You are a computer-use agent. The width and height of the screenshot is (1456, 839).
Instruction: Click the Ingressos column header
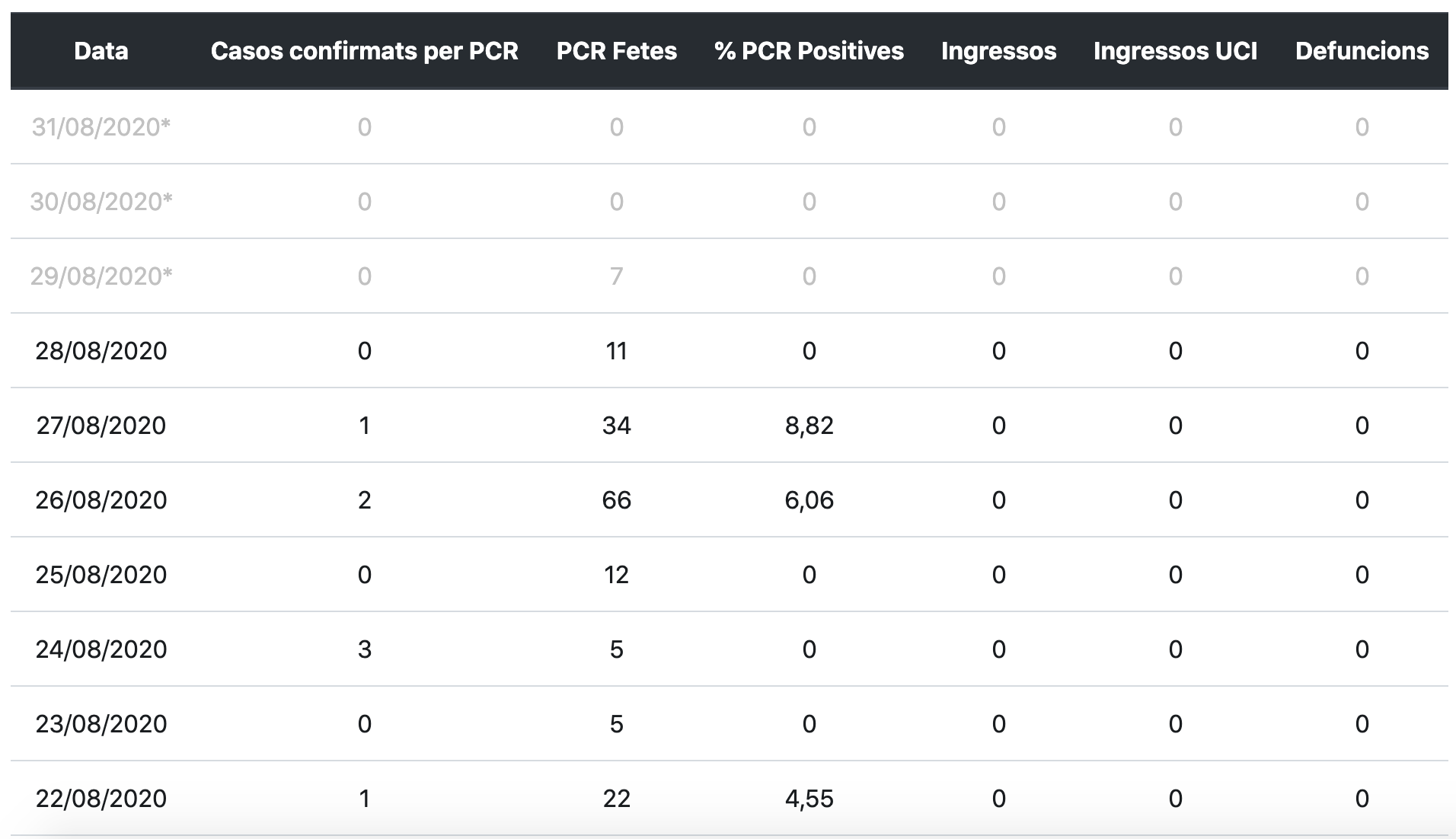point(998,51)
